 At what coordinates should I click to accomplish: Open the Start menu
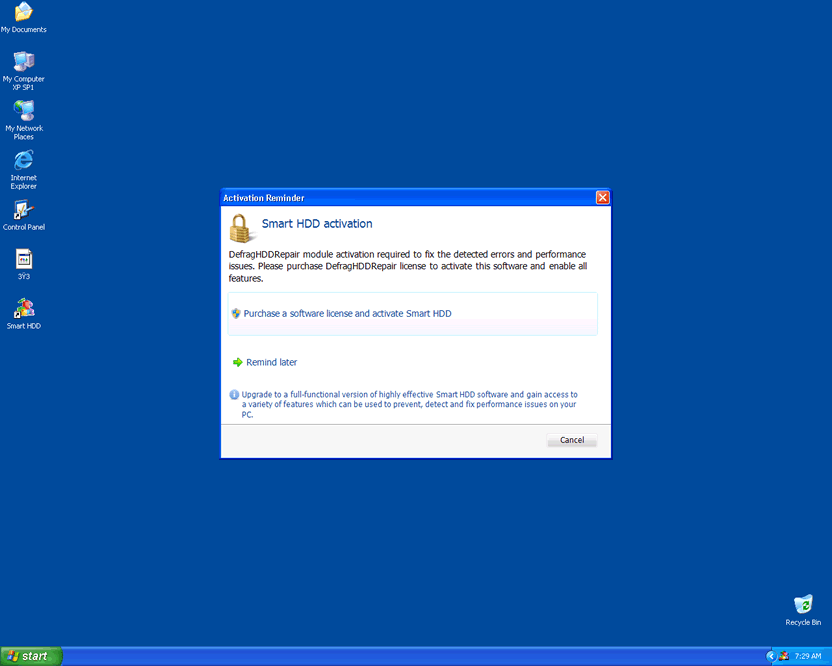tap(30, 656)
